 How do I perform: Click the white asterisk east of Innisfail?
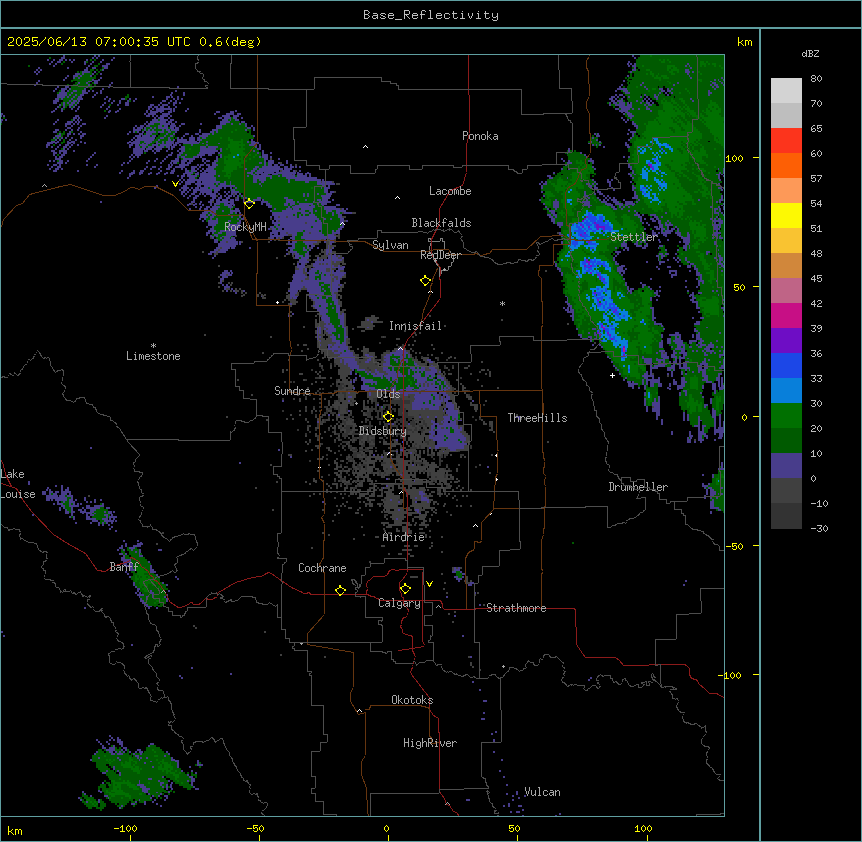click(502, 303)
